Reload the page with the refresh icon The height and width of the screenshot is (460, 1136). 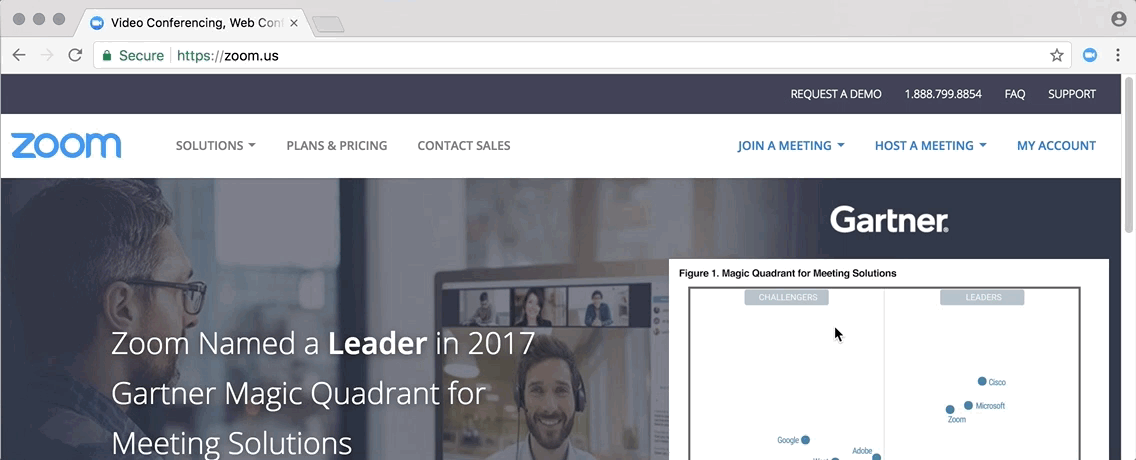75,55
